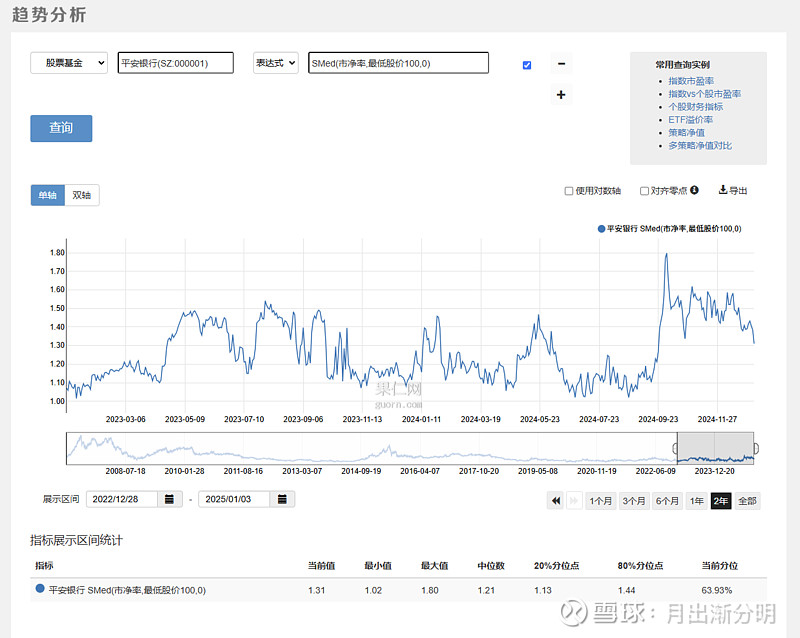Click the 导出 download icon
800x638 pixels.
pyautogui.click(x=723, y=190)
